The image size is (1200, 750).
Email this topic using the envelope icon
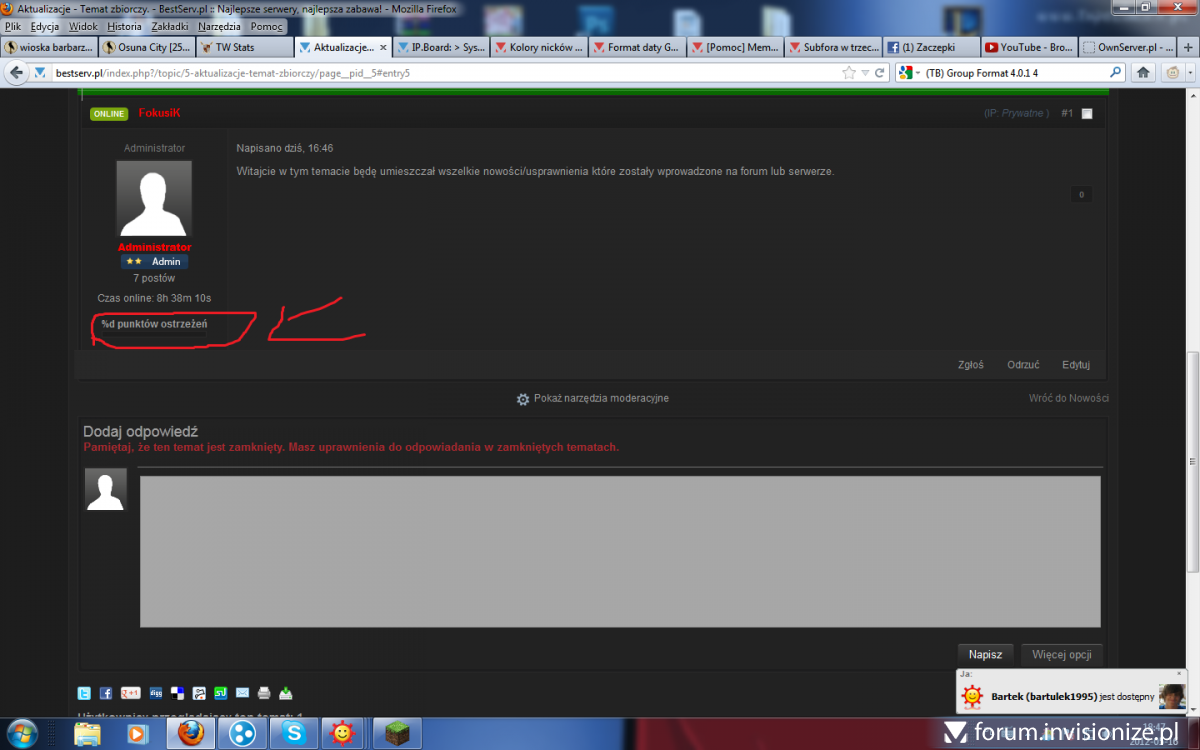point(242,693)
